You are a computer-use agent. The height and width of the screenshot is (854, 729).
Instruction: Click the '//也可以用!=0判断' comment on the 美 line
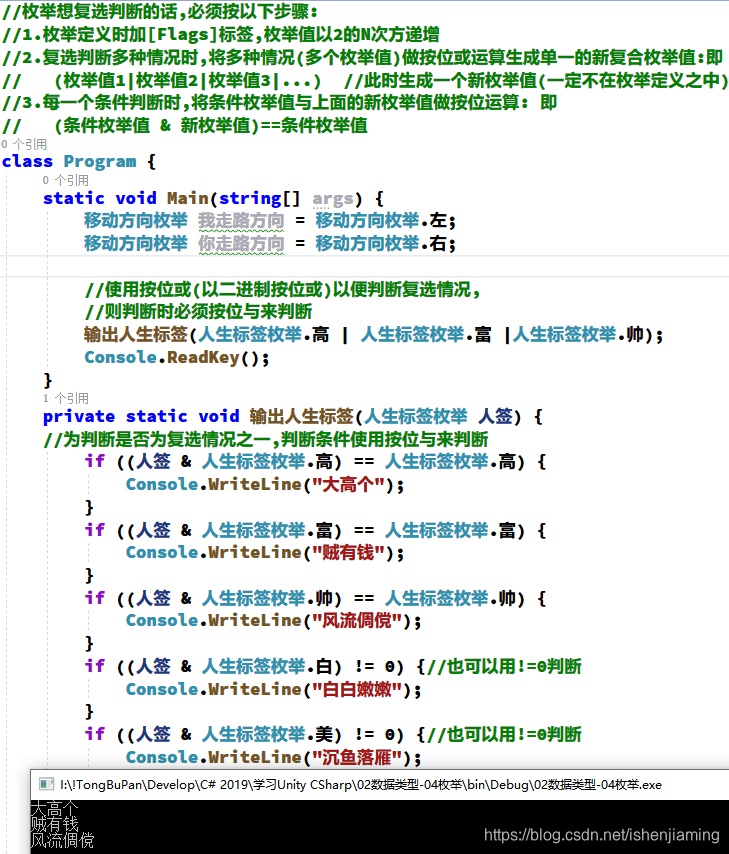click(x=504, y=735)
